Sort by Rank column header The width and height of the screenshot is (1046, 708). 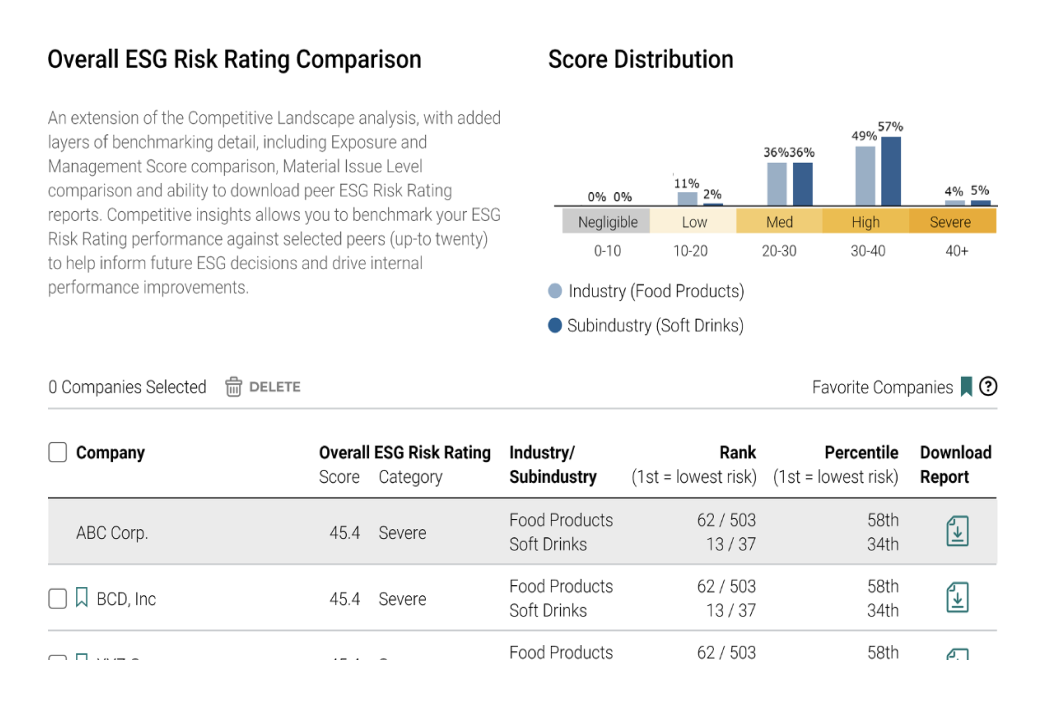[x=737, y=453]
